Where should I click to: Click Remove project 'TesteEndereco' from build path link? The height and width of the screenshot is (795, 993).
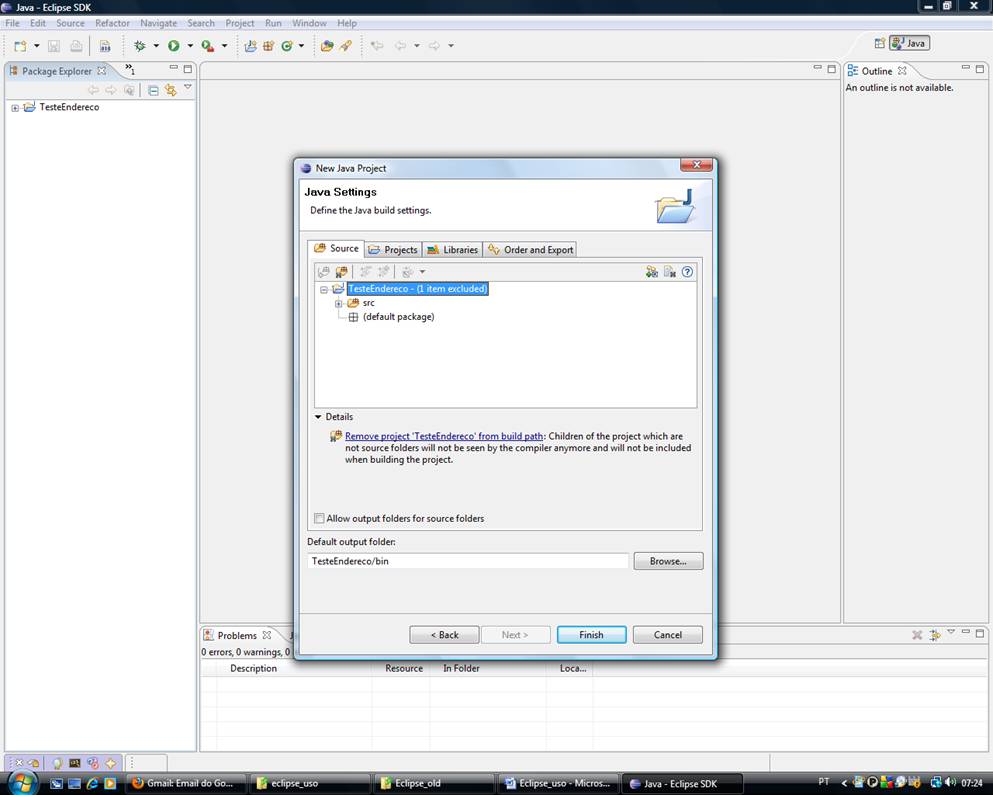443,436
